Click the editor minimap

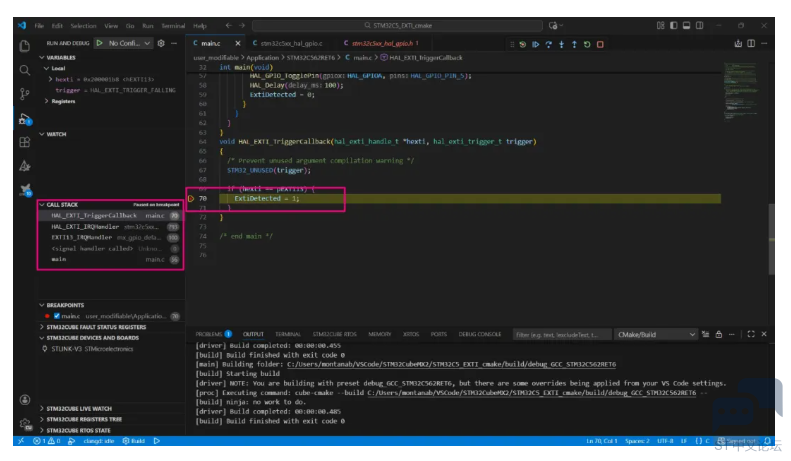[x=740, y=92]
